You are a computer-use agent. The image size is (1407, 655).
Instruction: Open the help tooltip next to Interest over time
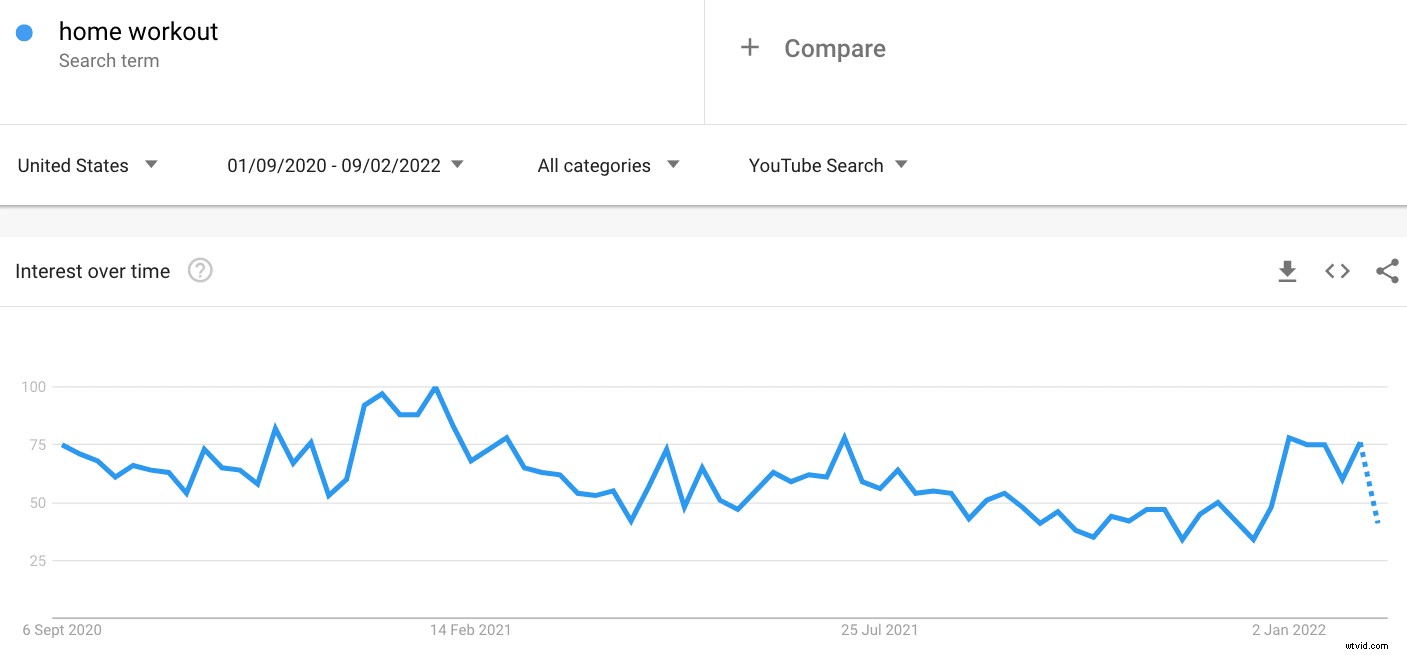coord(200,270)
